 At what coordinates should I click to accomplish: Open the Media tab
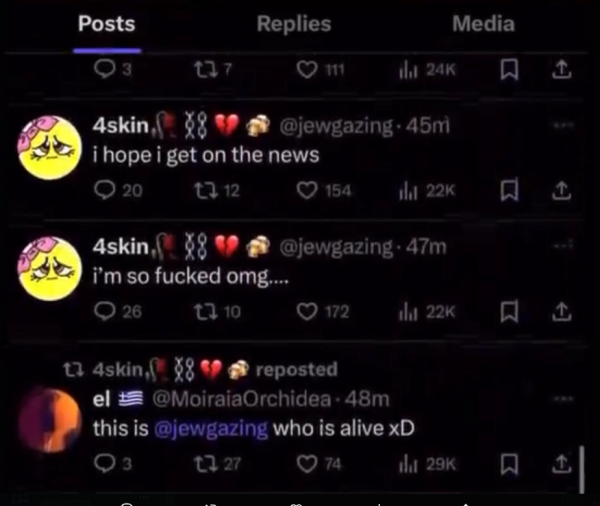pos(483,24)
